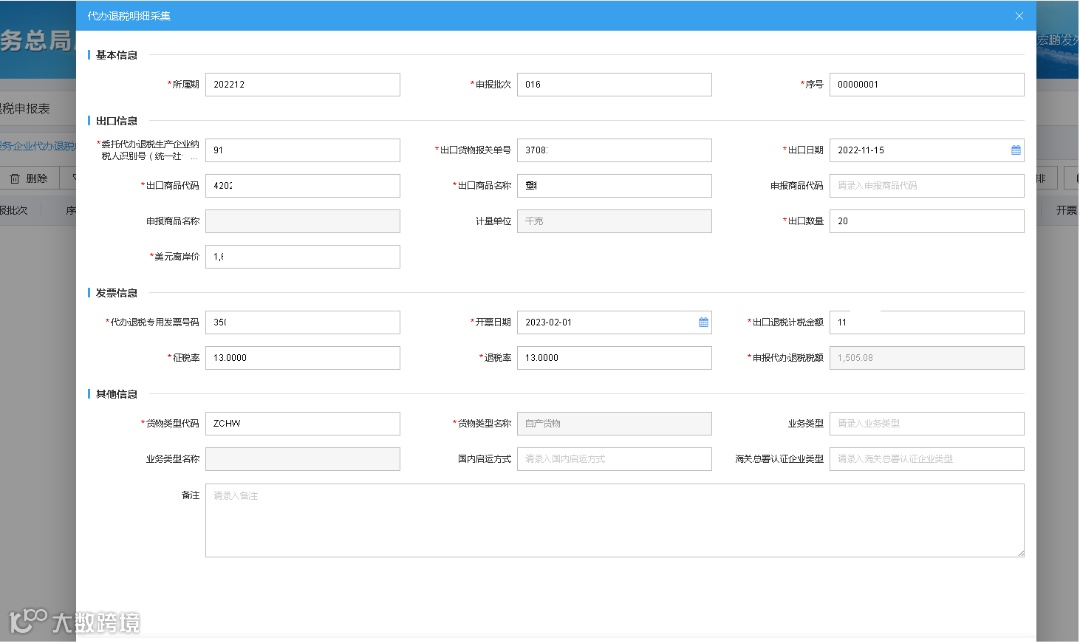Click the 货物类型名称 field showing 自产货物

pos(614,424)
